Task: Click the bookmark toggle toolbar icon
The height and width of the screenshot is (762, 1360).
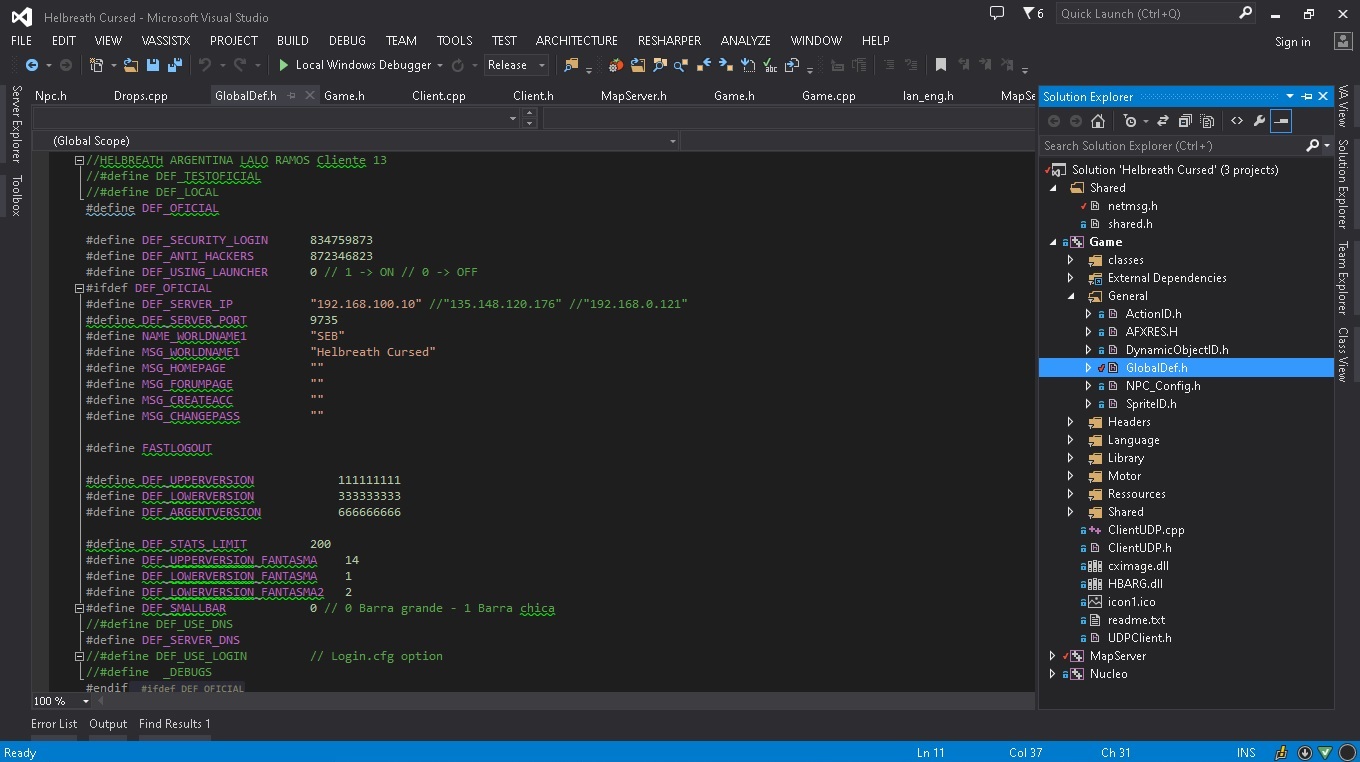Action: (x=940, y=65)
